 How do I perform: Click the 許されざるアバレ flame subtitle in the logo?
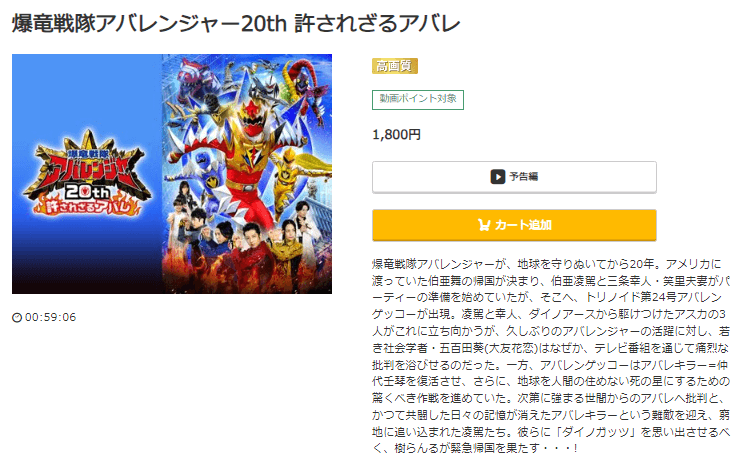tap(87, 205)
